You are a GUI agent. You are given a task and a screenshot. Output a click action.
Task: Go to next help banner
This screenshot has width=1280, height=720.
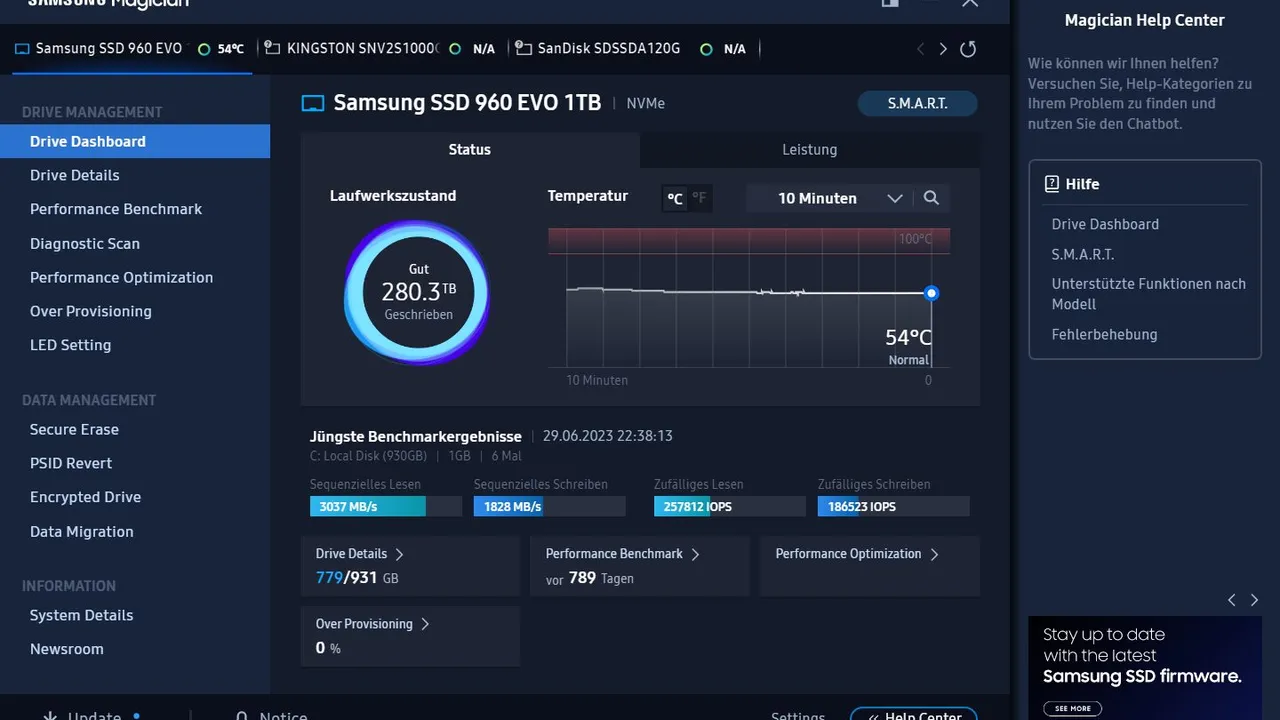[x=1254, y=600]
